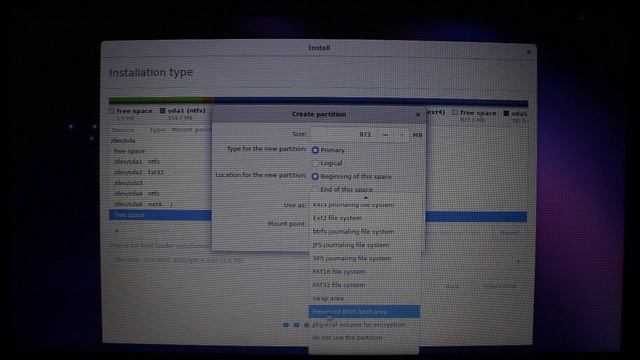Screen dimensions: 640x360
Task: Click the up arrow atop the filesystem list
Action: [x=366, y=198]
